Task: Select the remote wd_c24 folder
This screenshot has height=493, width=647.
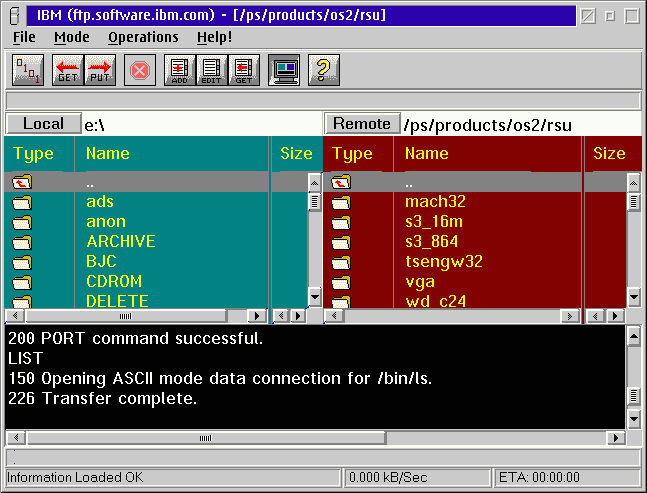Action: point(436,301)
